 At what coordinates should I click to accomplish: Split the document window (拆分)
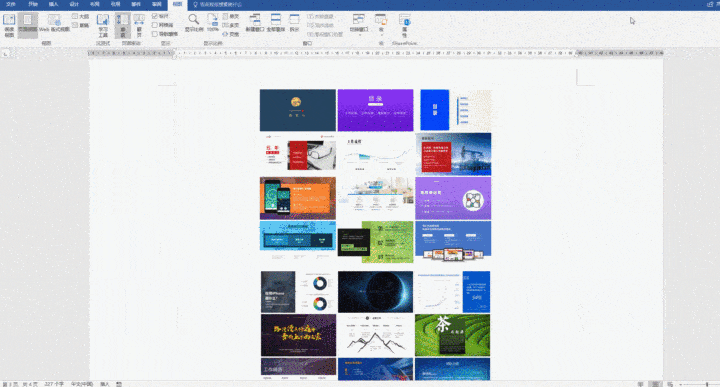point(294,23)
